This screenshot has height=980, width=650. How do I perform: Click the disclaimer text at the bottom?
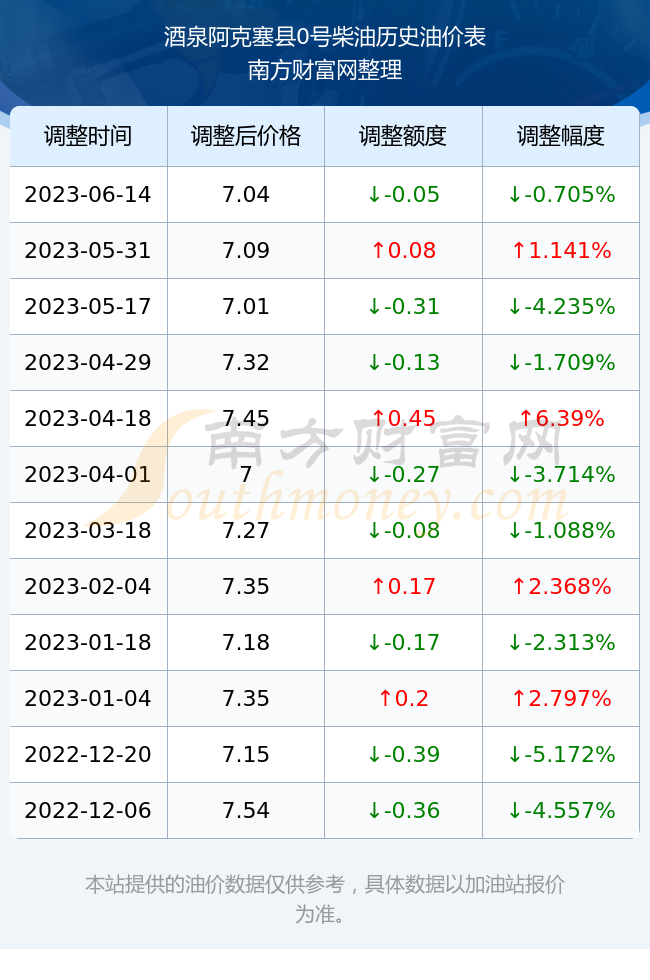[x=325, y=899]
